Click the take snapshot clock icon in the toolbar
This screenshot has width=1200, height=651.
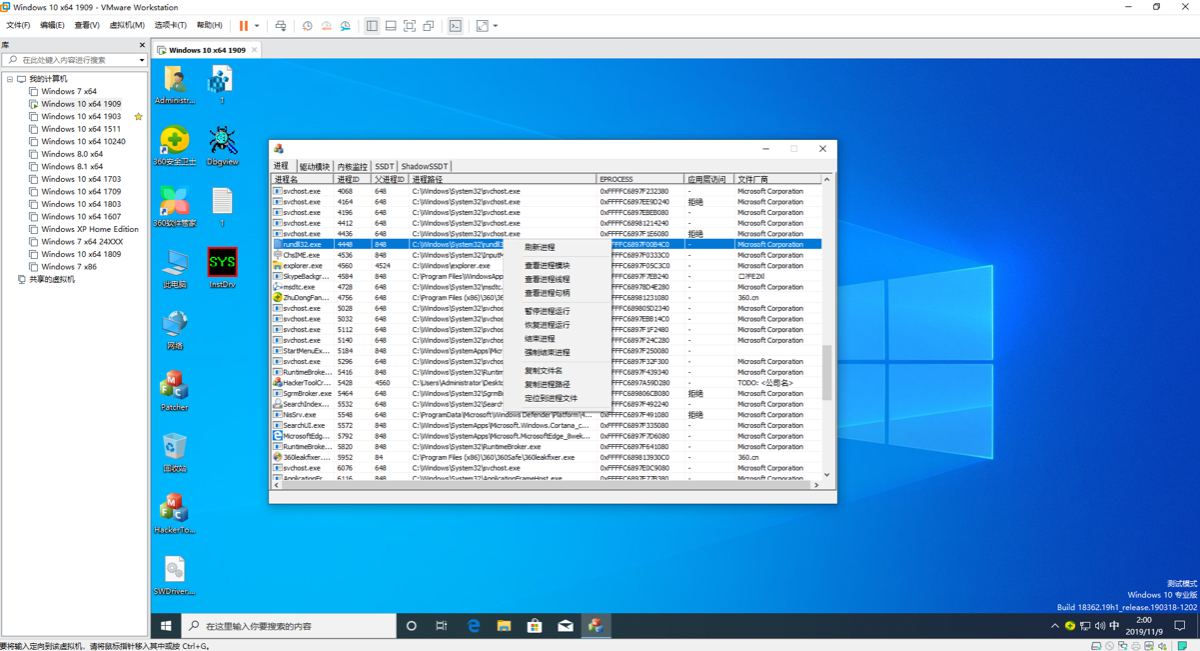[x=307, y=26]
